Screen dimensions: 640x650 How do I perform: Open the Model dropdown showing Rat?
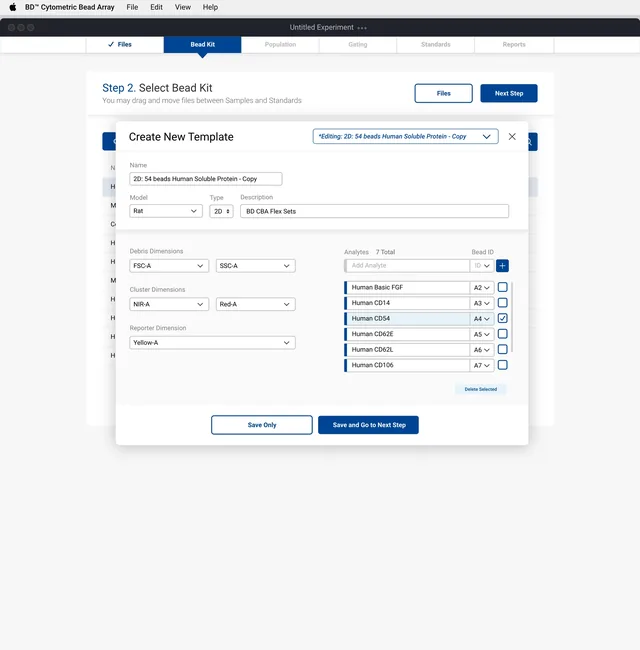[x=166, y=211]
